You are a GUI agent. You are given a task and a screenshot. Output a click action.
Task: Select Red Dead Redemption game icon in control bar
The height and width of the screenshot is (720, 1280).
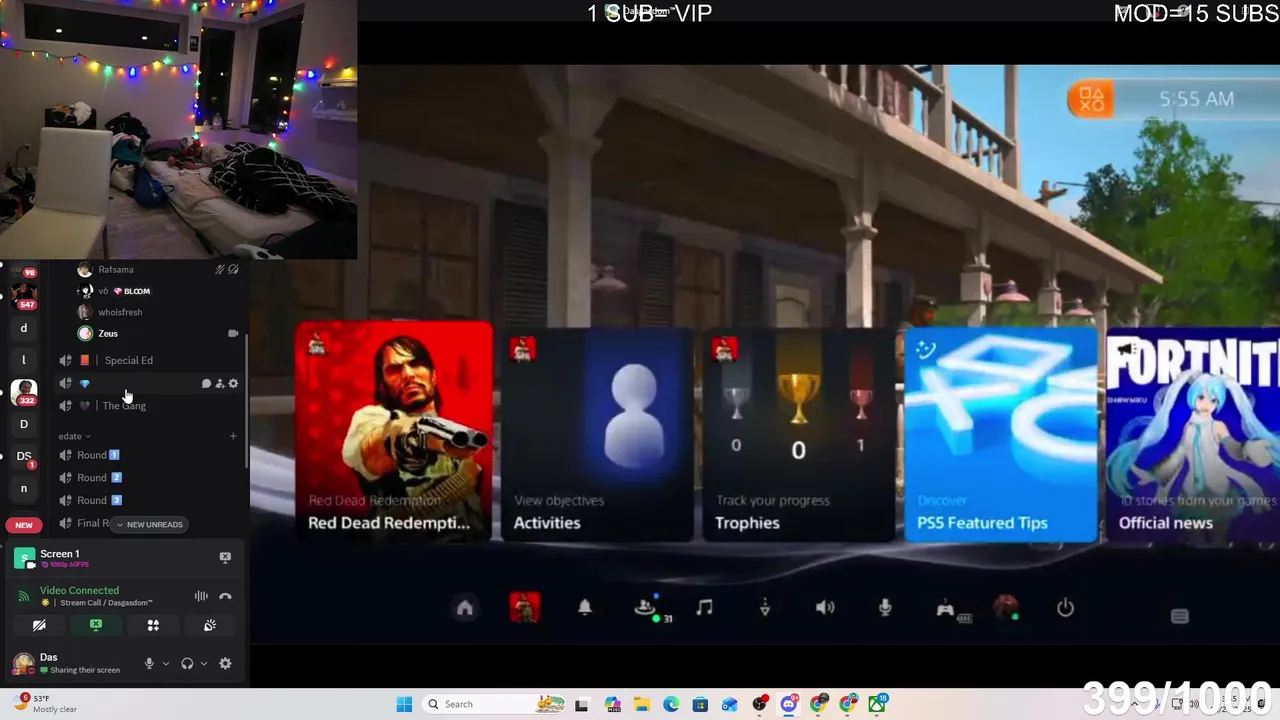pos(525,607)
